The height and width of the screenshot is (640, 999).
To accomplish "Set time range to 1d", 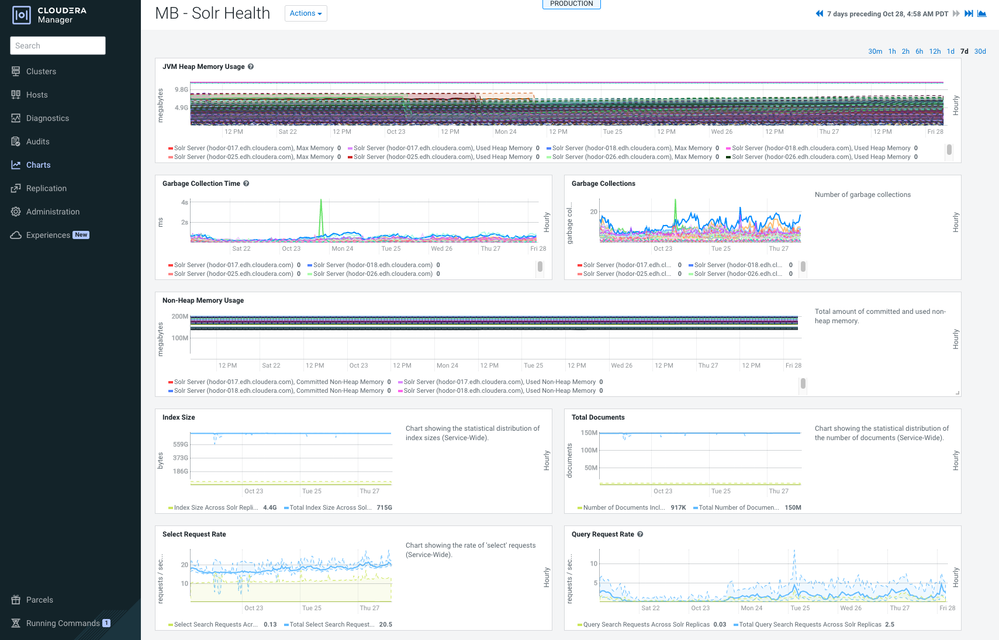I will click(x=951, y=52).
